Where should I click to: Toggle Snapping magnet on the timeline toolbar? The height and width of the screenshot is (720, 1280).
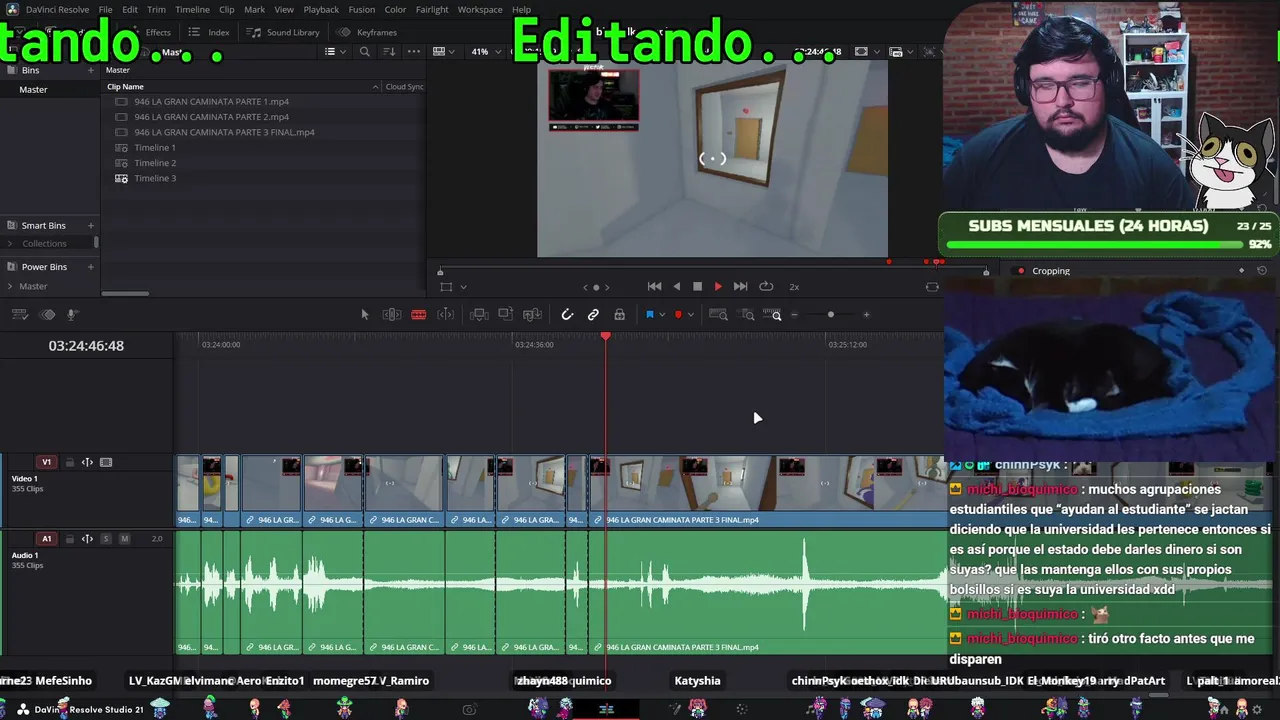(x=567, y=315)
